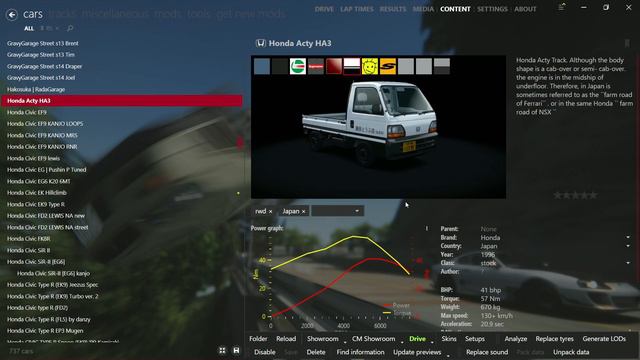
Task: Choose the white and black skin icon
Action: click(x=351, y=66)
